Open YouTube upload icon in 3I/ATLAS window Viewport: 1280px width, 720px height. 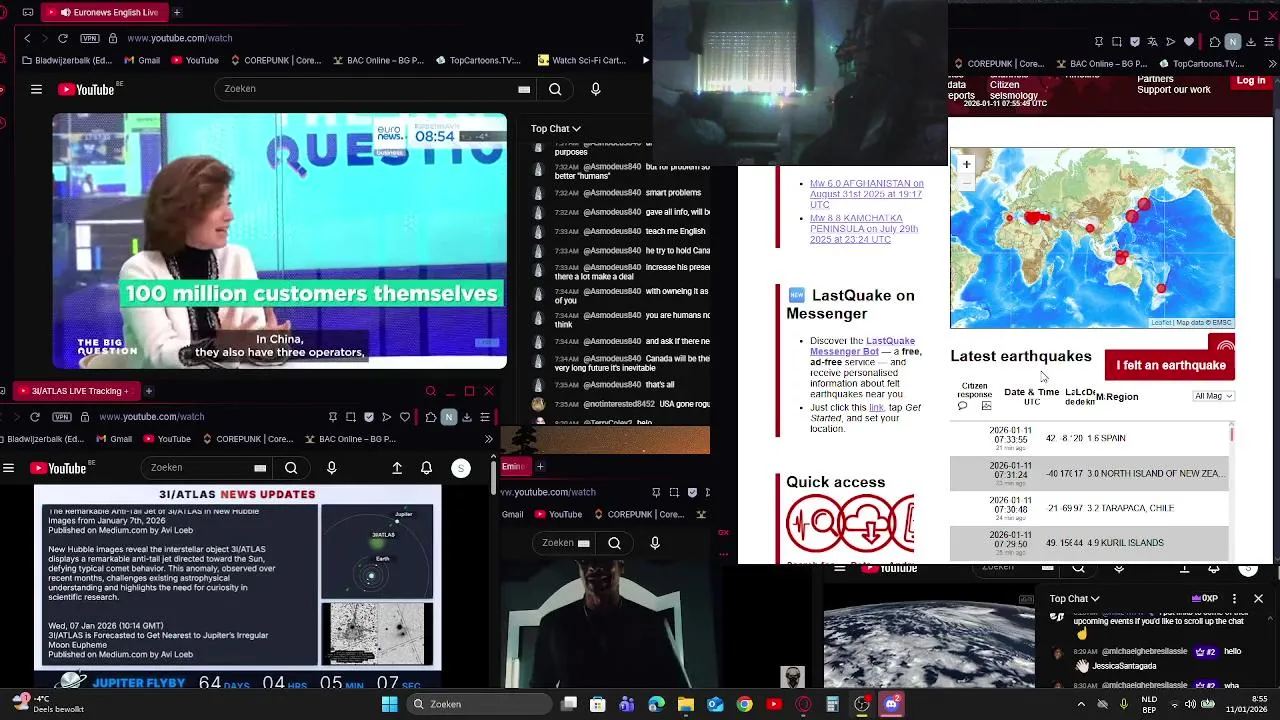coord(397,468)
